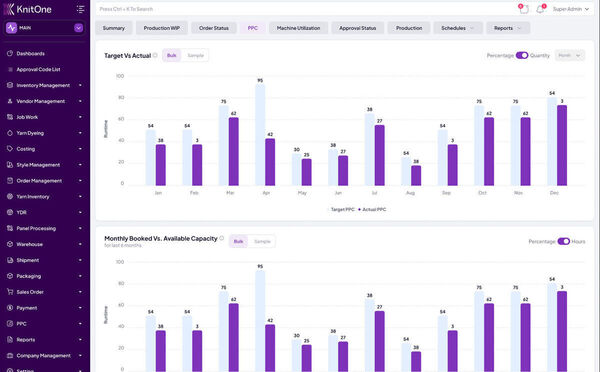Select Sample in Monthly Booked chart
600x372 pixels.
point(262,241)
